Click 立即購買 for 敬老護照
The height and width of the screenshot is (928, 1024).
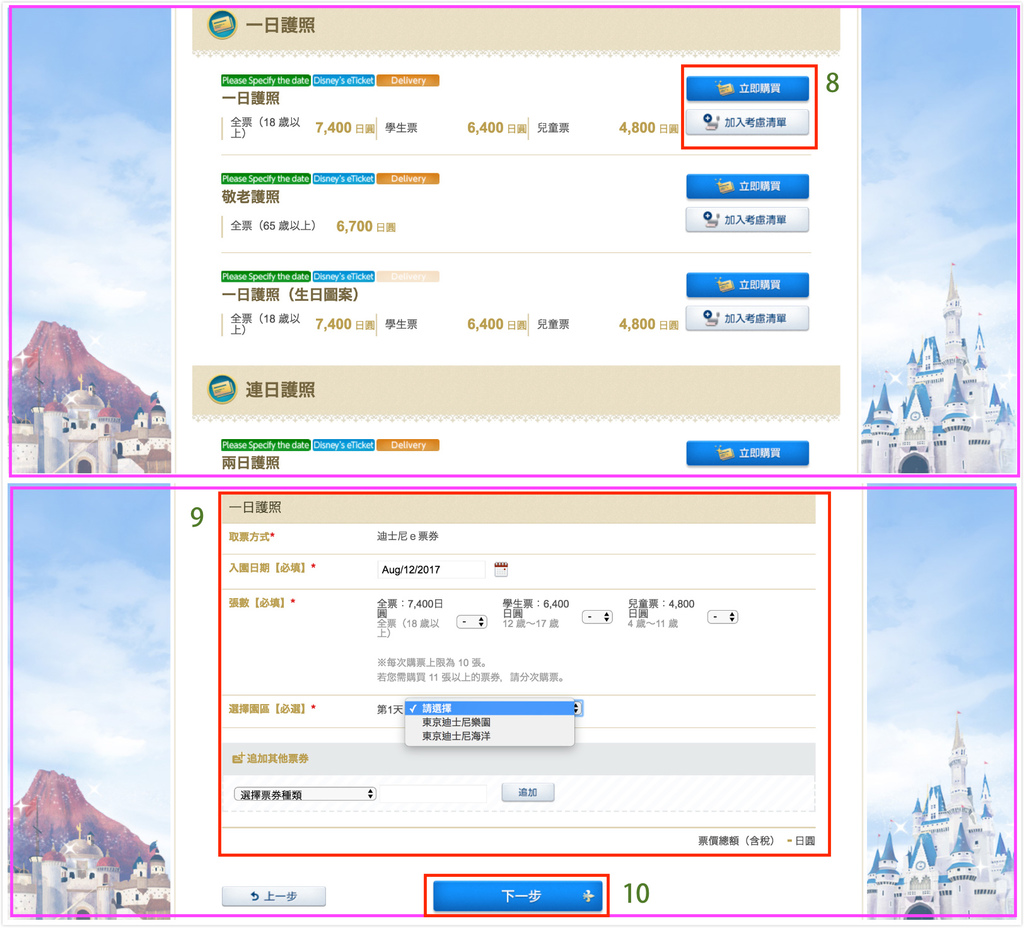(x=747, y=186)
